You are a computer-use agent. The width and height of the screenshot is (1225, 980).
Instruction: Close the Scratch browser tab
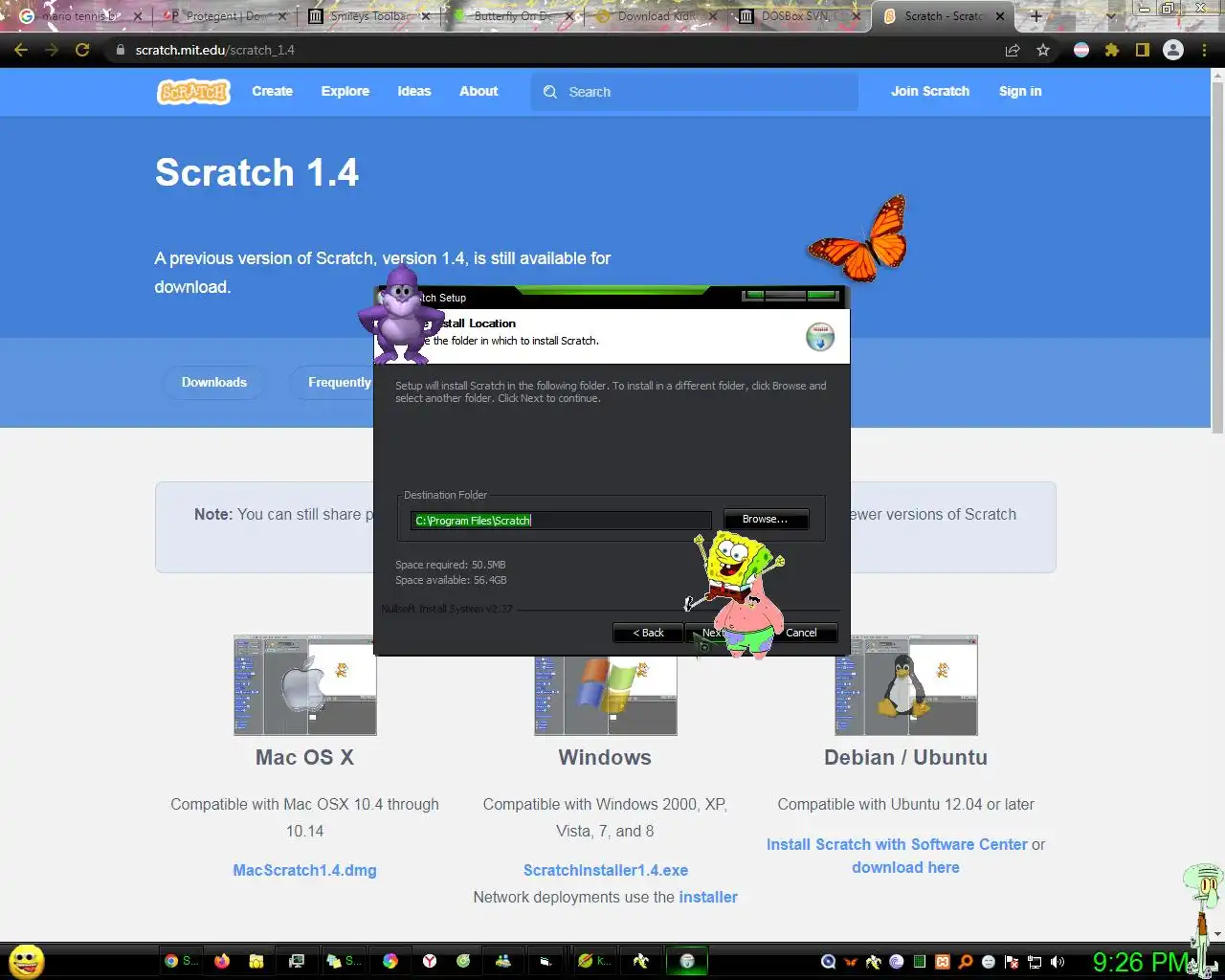[1000, 16]
